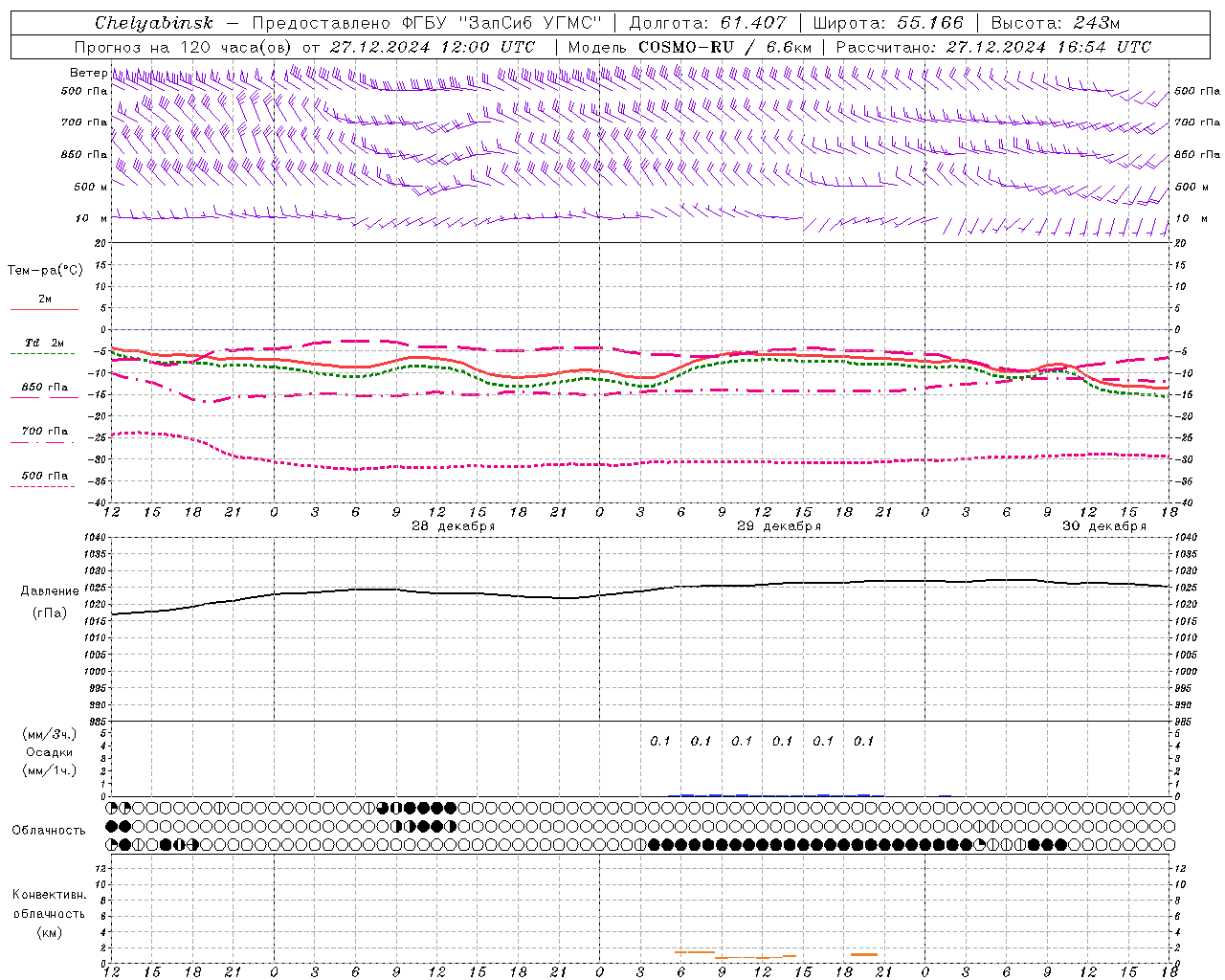The width and height of the screenshot is (1225, 980).
Task: Click the 'Предоставлено ФГБУ "ЗапСиб УГМС"' provider text
Action: coord(427,23)
